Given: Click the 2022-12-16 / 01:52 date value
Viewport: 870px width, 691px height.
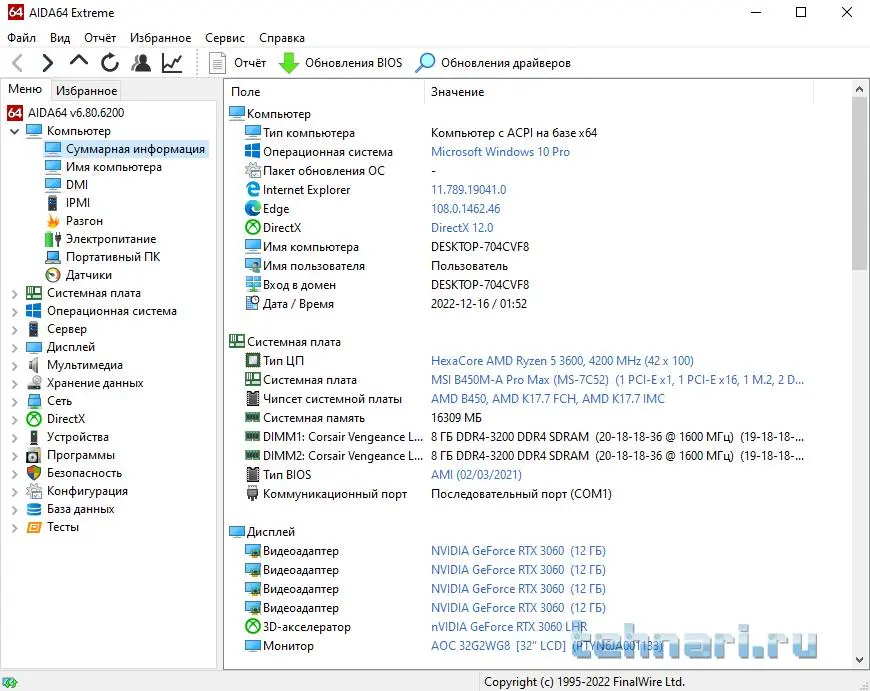Looking at the screenshot, I should 479,304.
